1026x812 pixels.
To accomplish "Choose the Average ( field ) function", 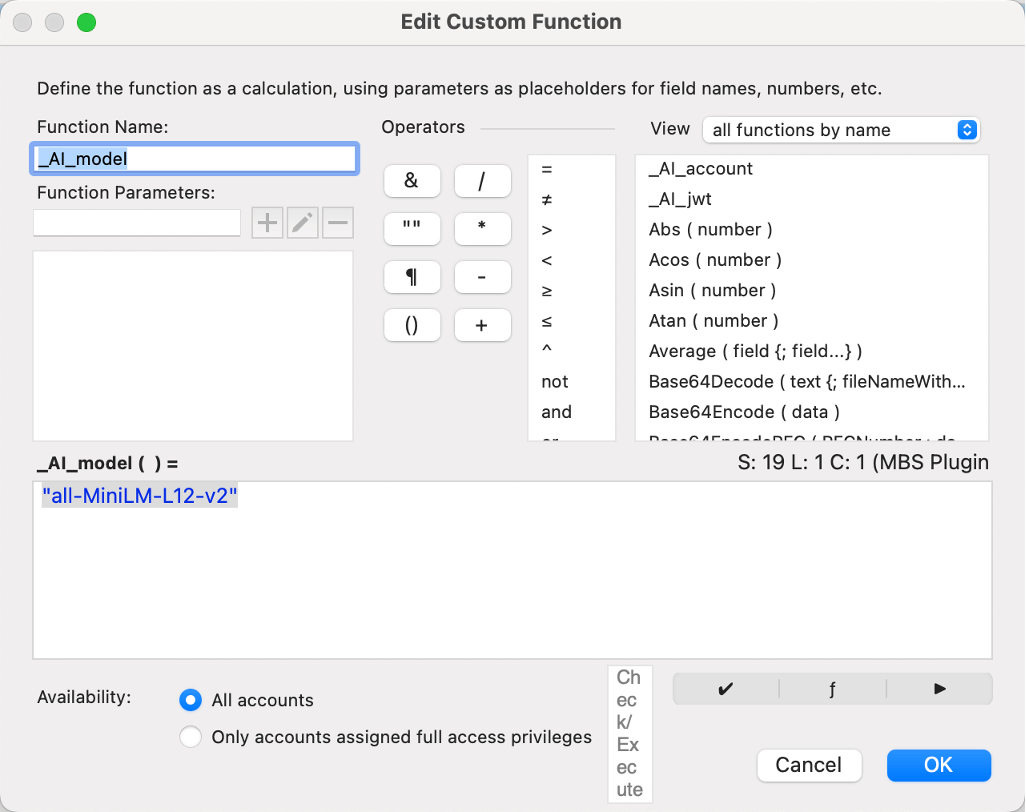I will pyautogui.click(x=811, y=351).
